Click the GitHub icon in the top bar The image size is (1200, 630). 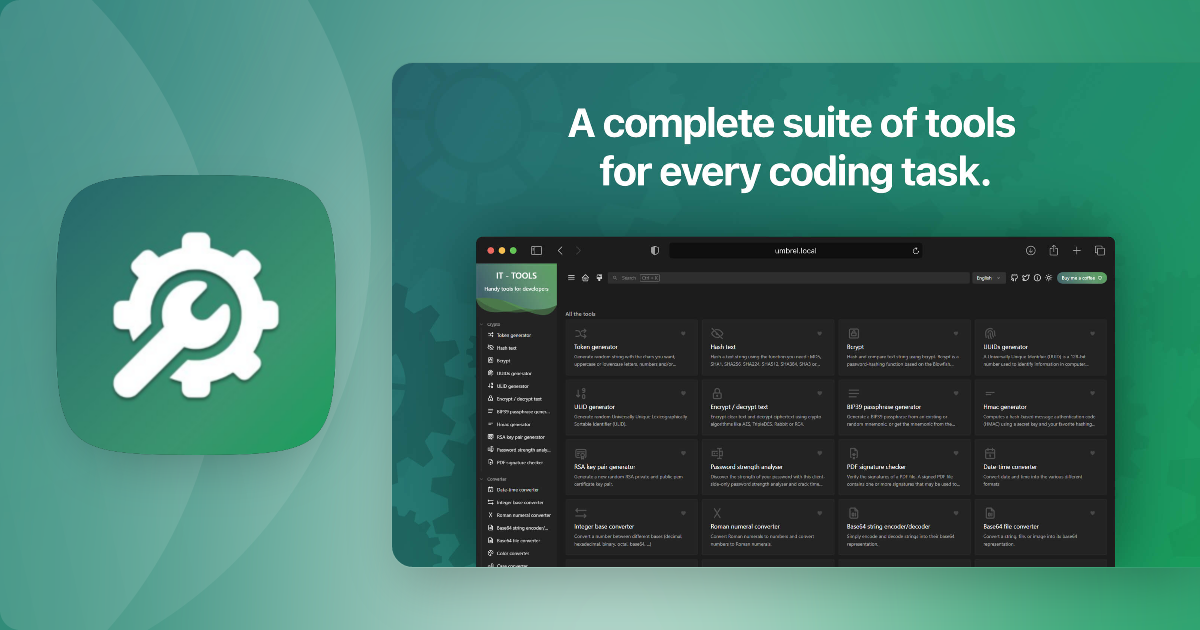[1014, 278]
